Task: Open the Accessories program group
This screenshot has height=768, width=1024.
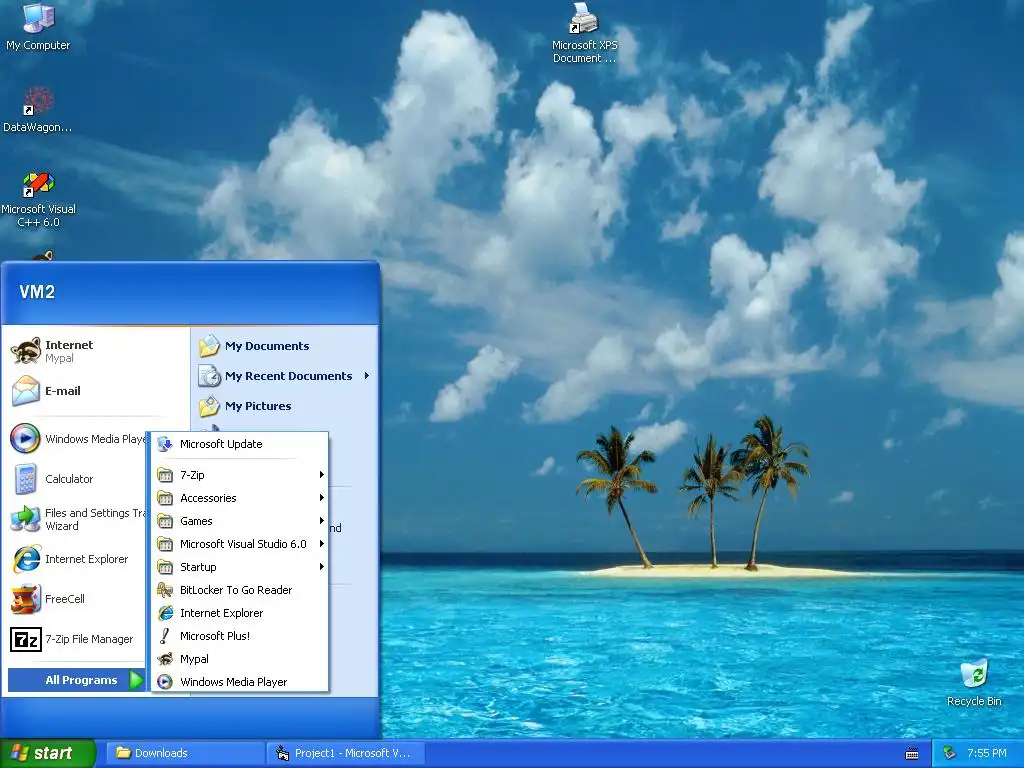Action: point(240,498)
